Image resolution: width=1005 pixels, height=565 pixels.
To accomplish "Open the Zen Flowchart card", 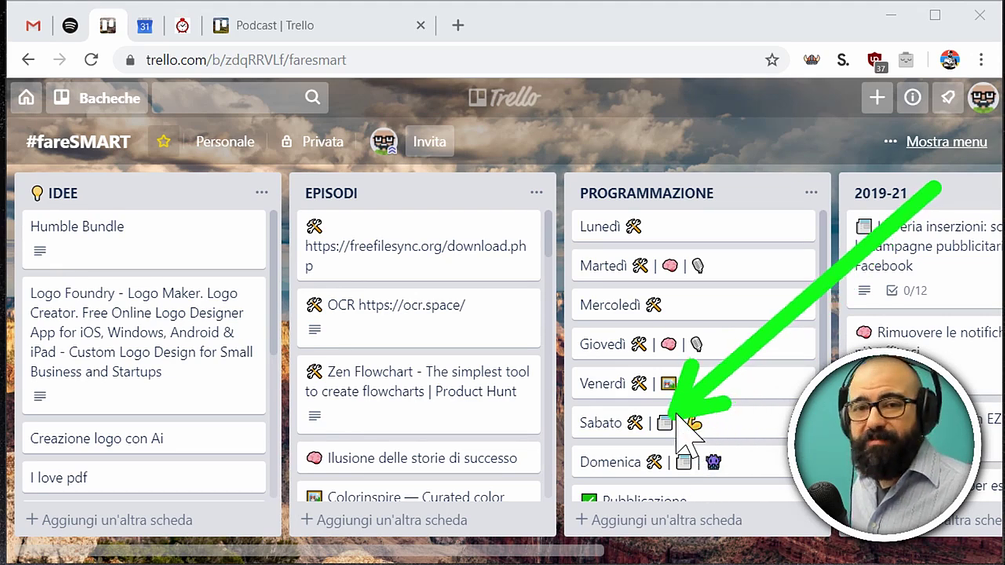I will [x=419, y=394].
